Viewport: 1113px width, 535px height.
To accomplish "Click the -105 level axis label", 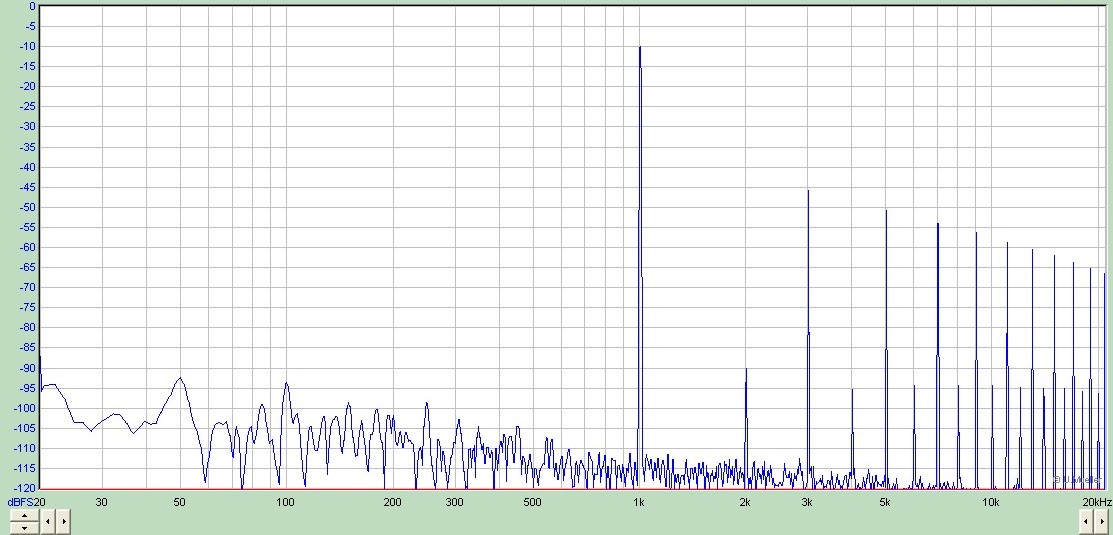I will point(25,429).
